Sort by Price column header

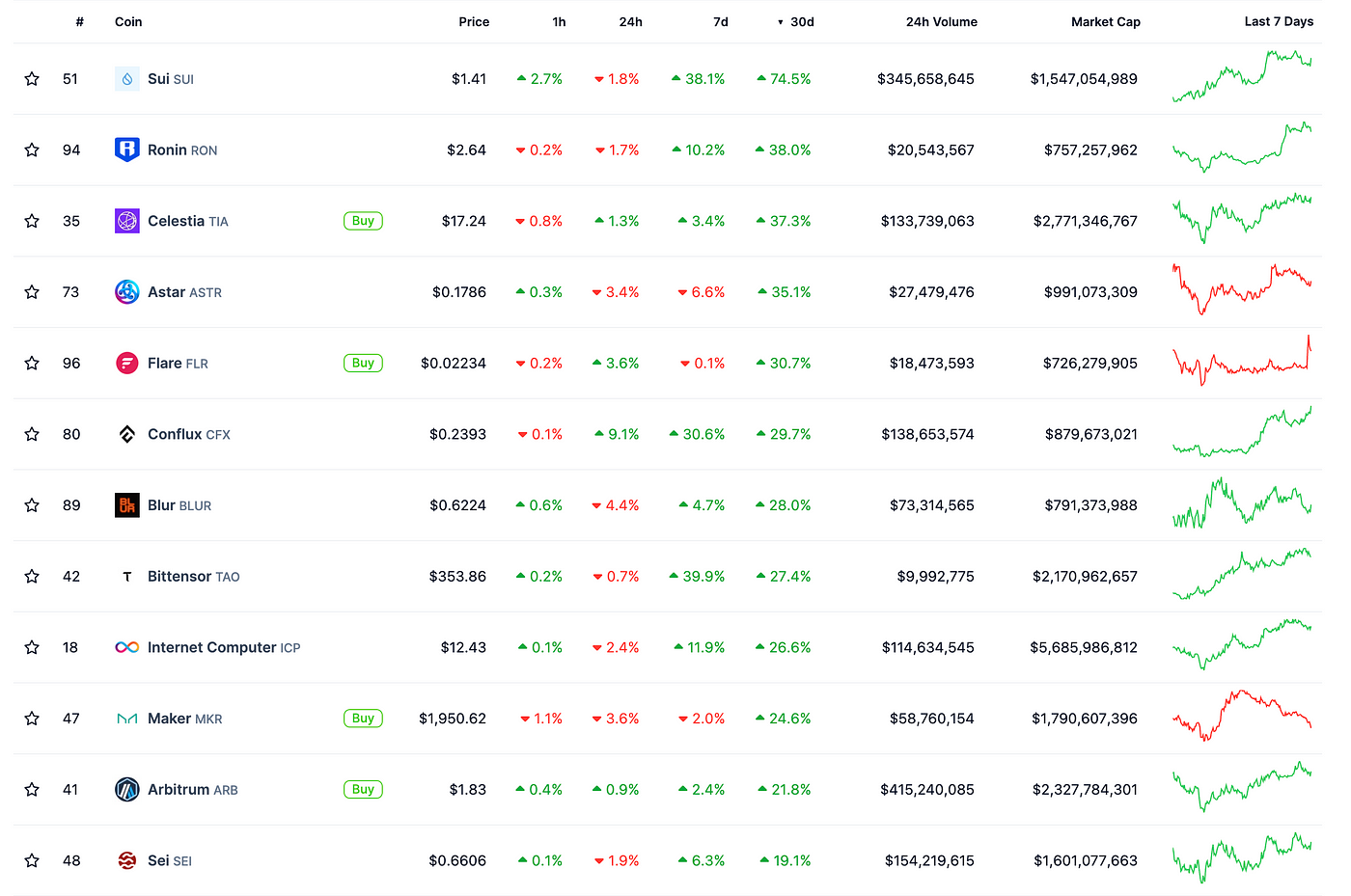pyautogui.click(x=474, y=21)
